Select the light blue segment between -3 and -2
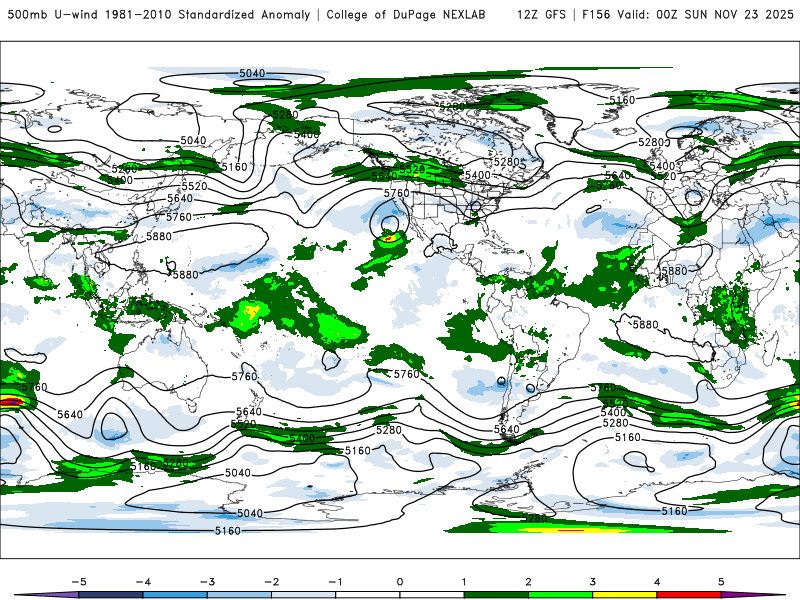The width and height of the screenshot is (800, 600). [239, 595]
